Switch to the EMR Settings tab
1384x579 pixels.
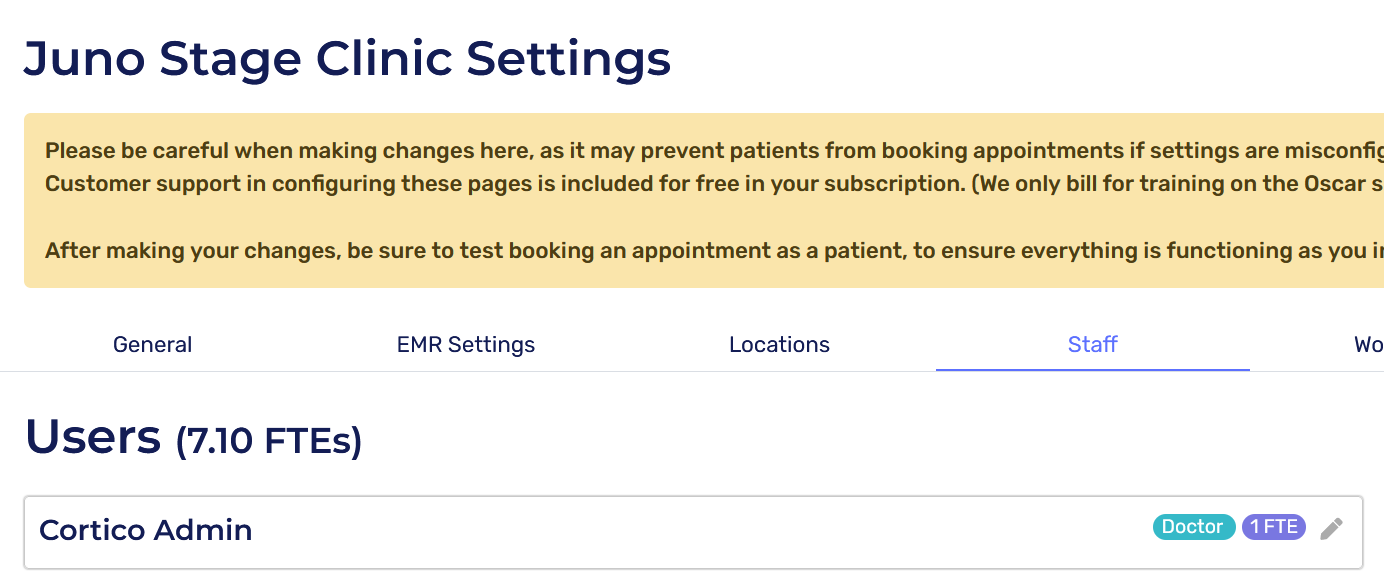coord(466,345)
